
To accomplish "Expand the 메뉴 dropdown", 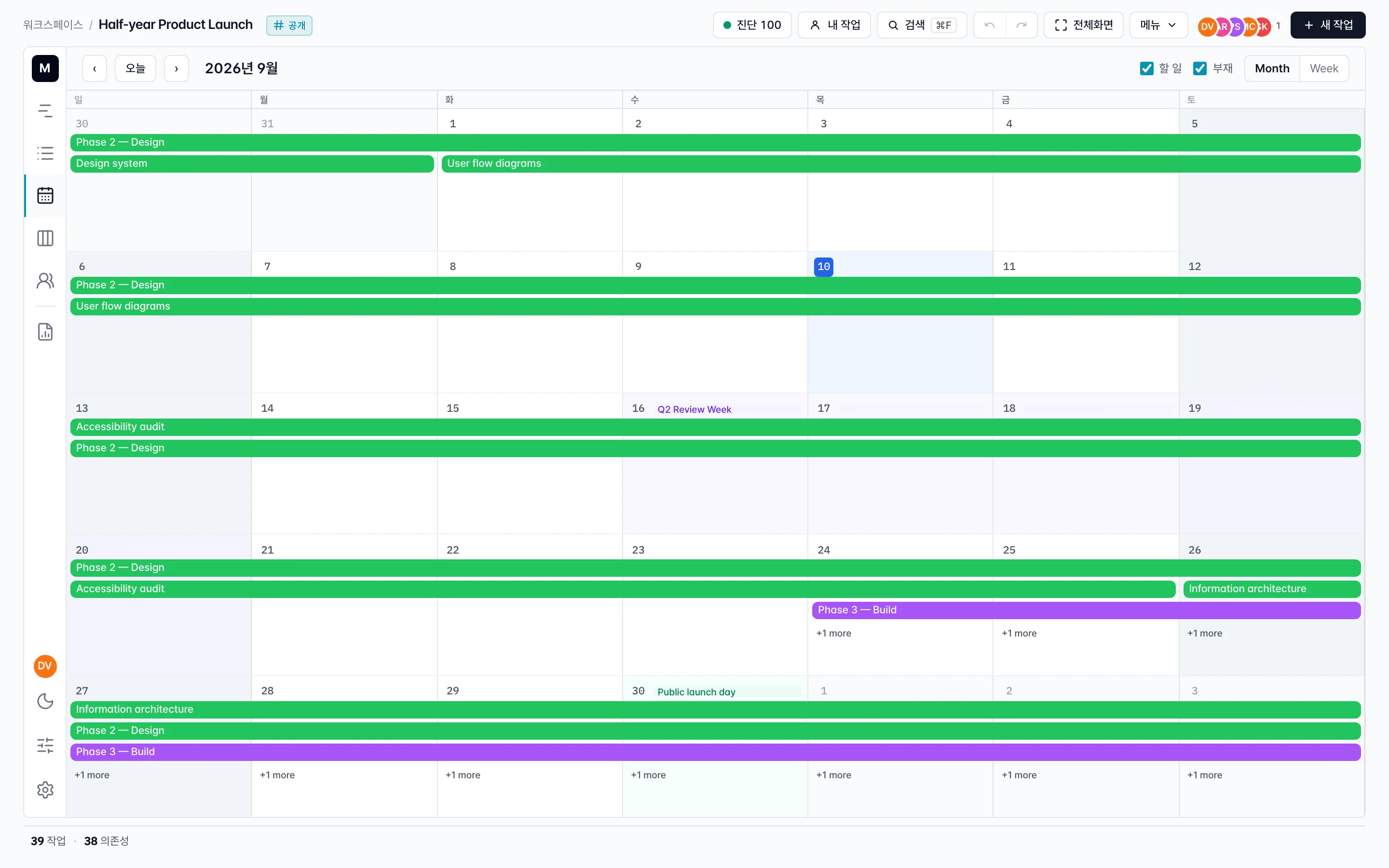I will pyautogui.click(x=1158, y=25).
